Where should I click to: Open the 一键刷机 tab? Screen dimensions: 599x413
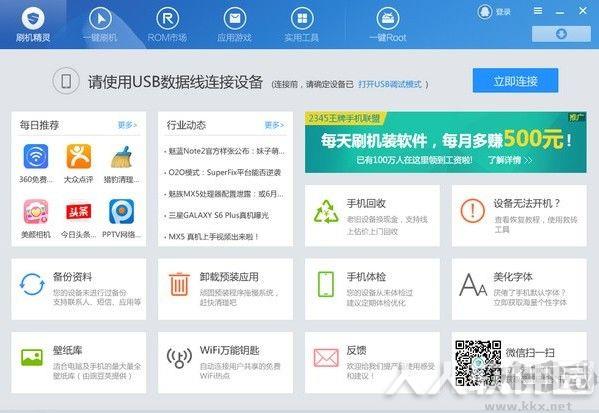point(100,24)
